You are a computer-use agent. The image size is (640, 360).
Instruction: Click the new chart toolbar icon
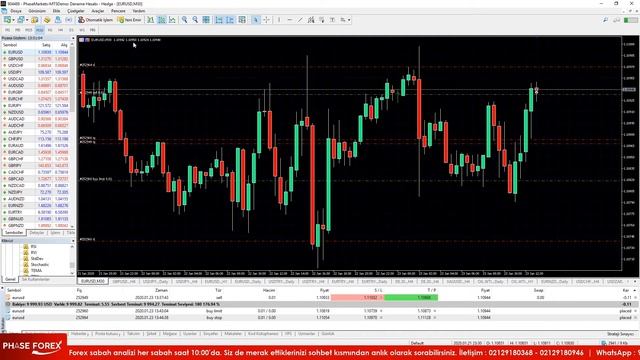click(7, 20)
